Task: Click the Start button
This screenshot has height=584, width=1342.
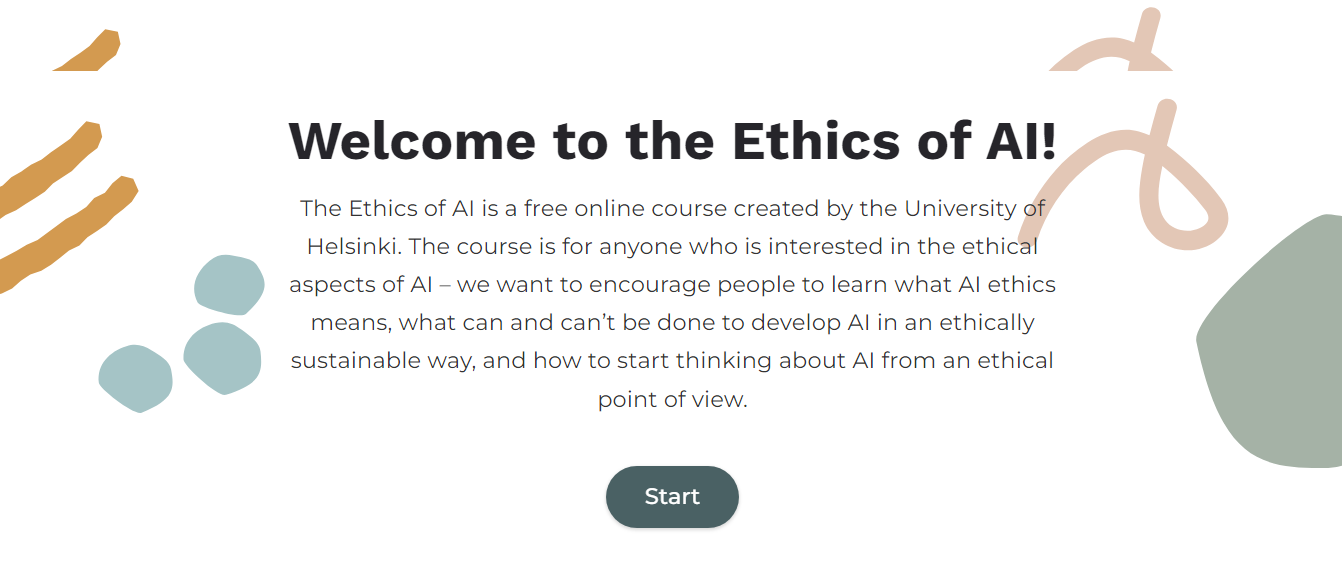Action: click(672, 497)
